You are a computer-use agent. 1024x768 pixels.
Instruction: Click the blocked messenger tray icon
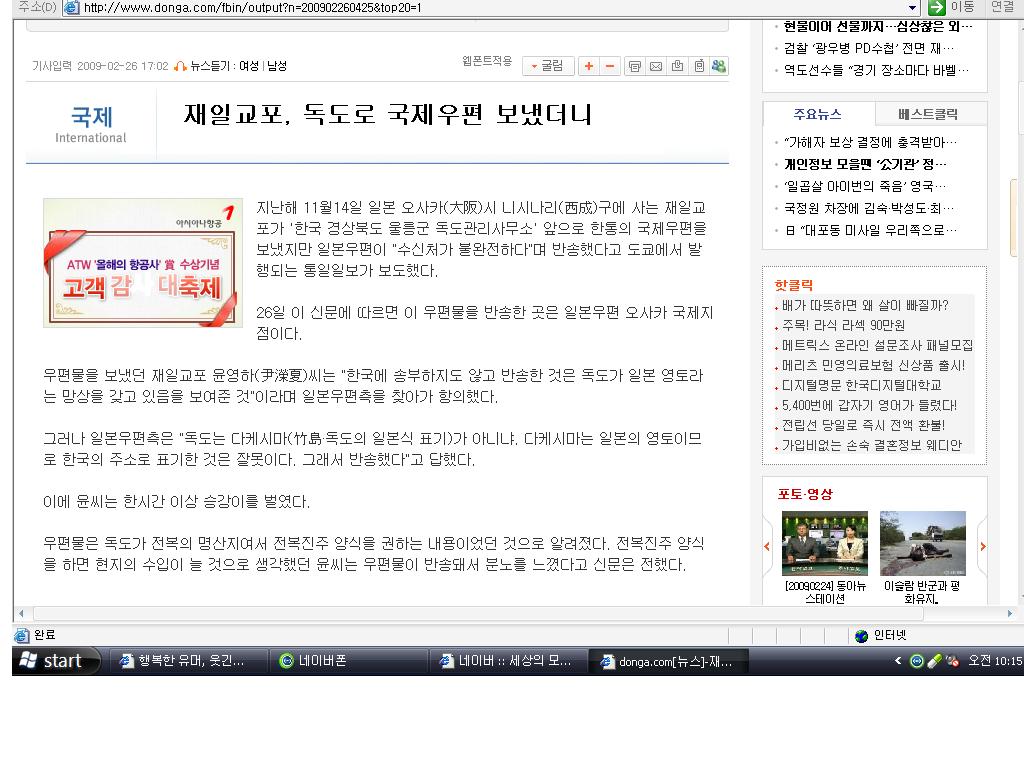point(952,661)
